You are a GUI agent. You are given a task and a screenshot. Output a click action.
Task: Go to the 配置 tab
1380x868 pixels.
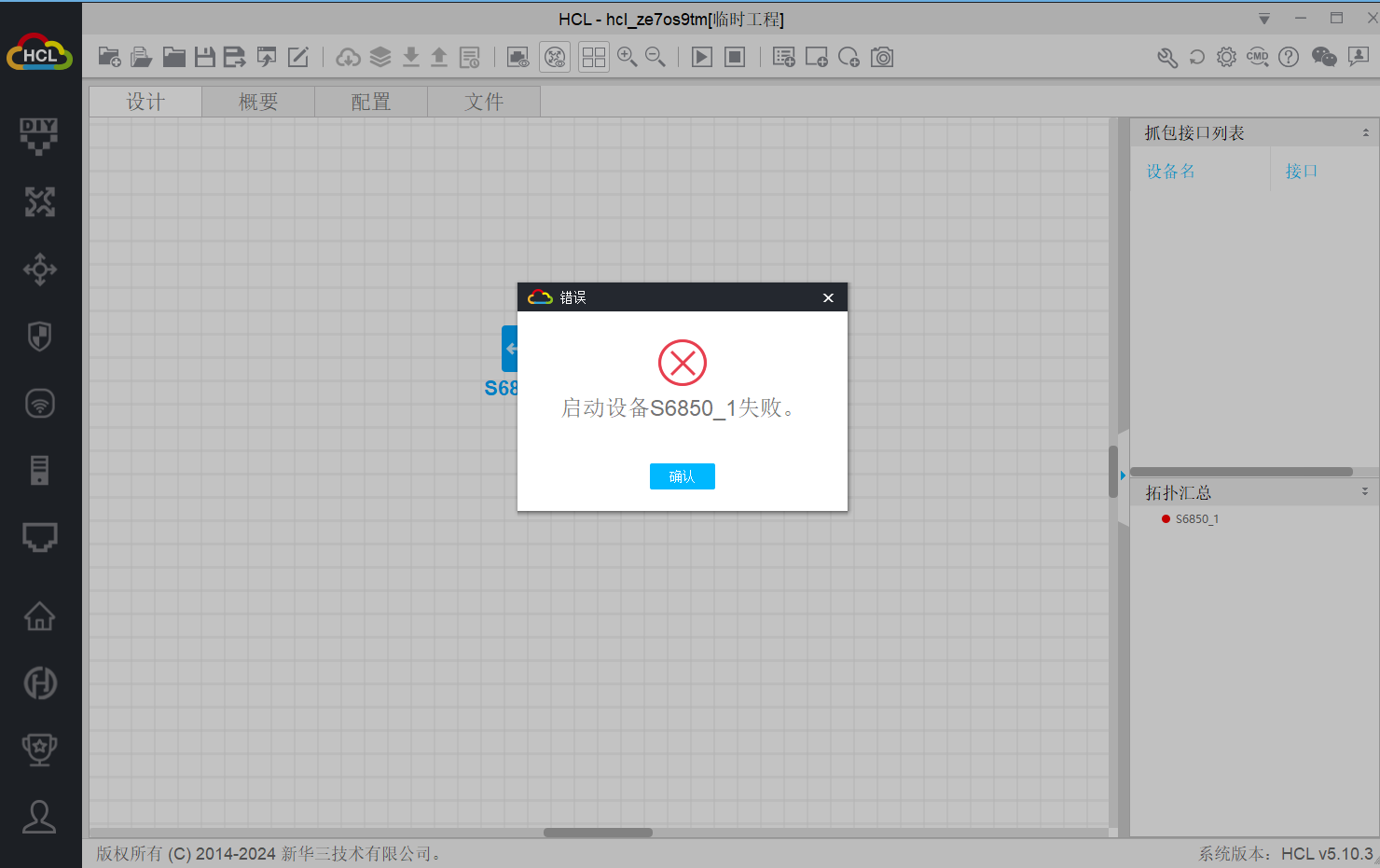point(371,102)
